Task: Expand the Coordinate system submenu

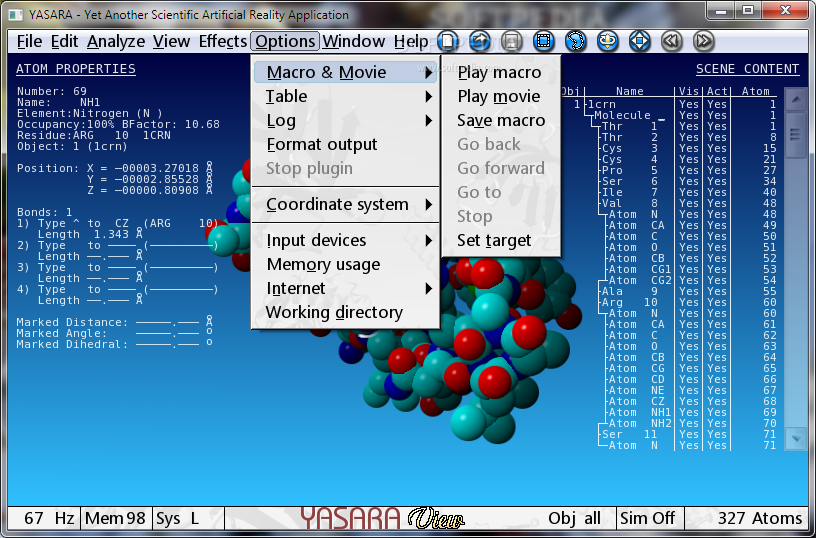Action: [x=346, y=204]
